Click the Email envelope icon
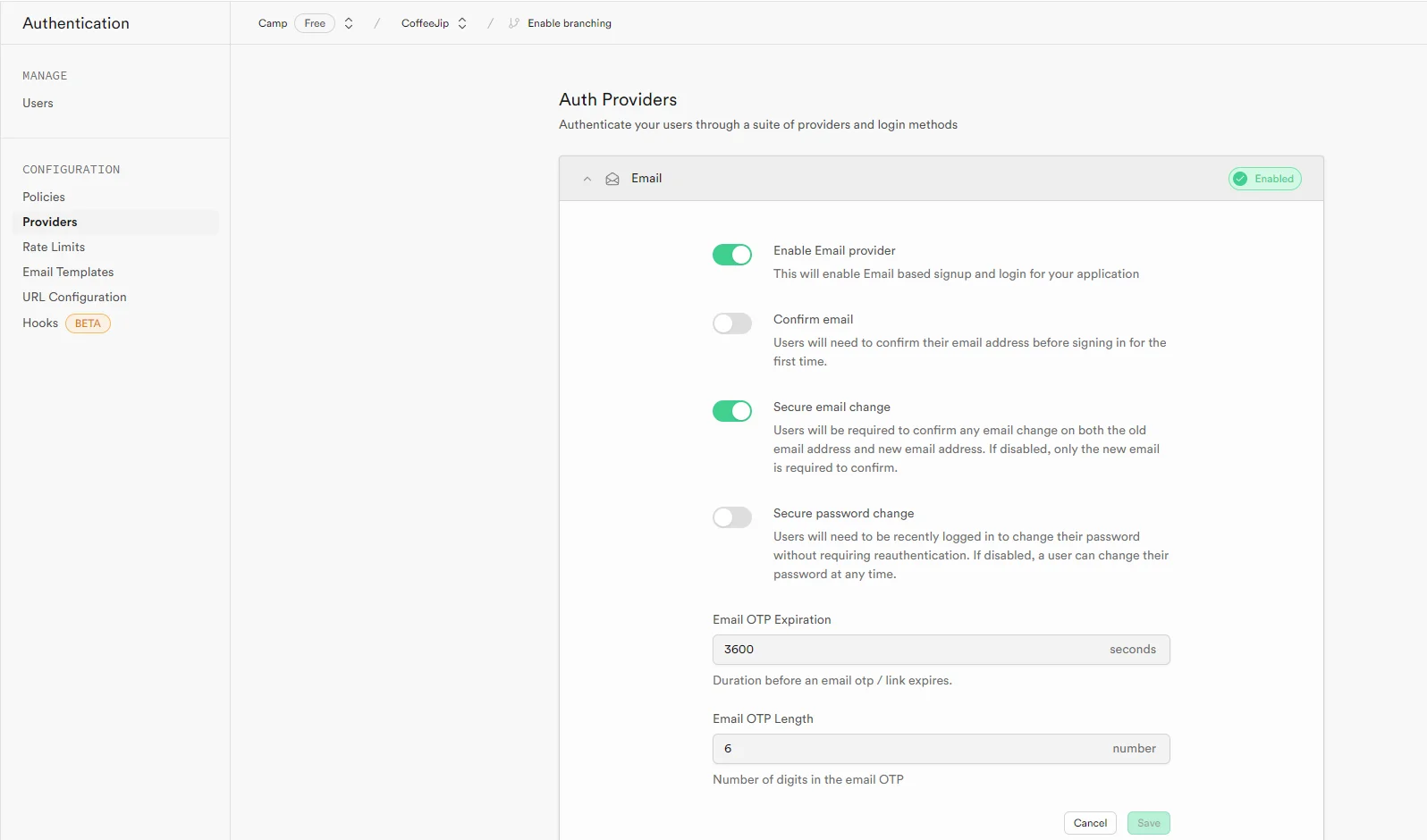Viewport: 1427px width, 840px height. click(x=612, y=179)
